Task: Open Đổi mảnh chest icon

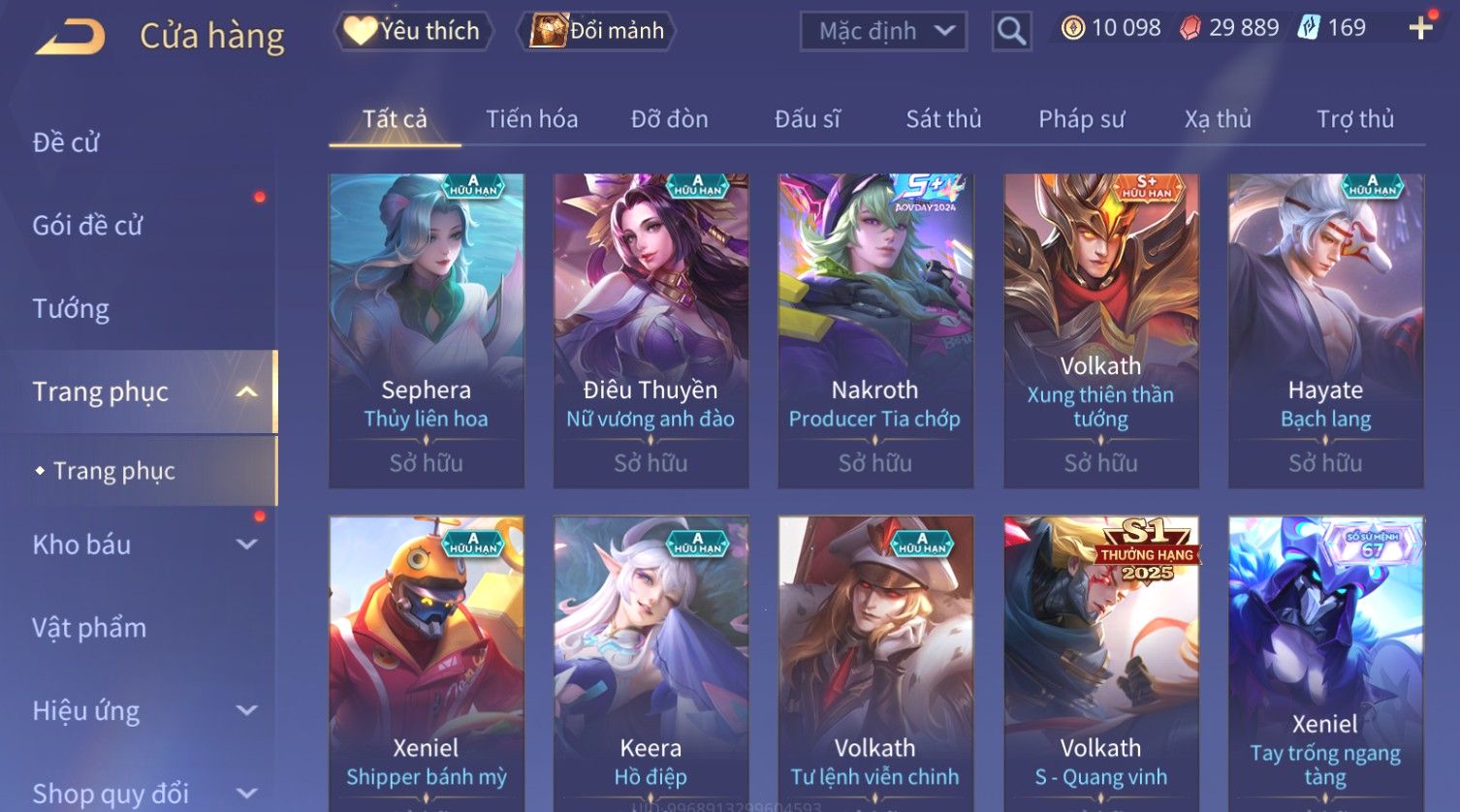Action: point(548,31)
